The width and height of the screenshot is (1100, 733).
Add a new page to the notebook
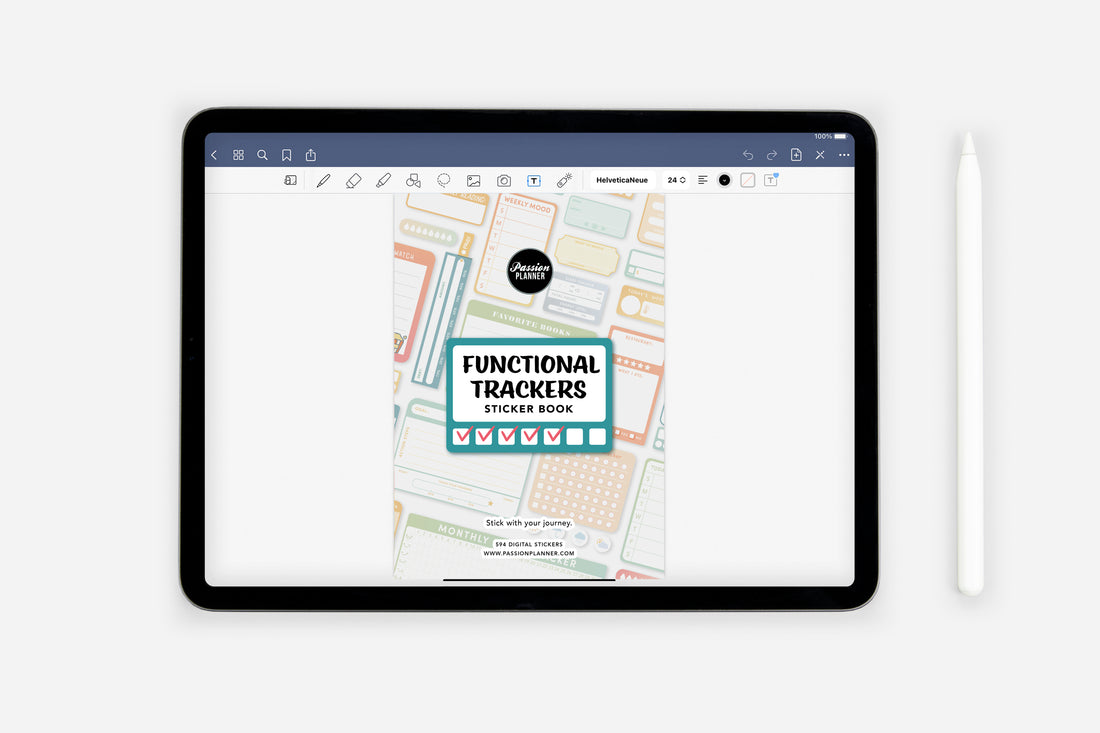[x=795, y=155]
